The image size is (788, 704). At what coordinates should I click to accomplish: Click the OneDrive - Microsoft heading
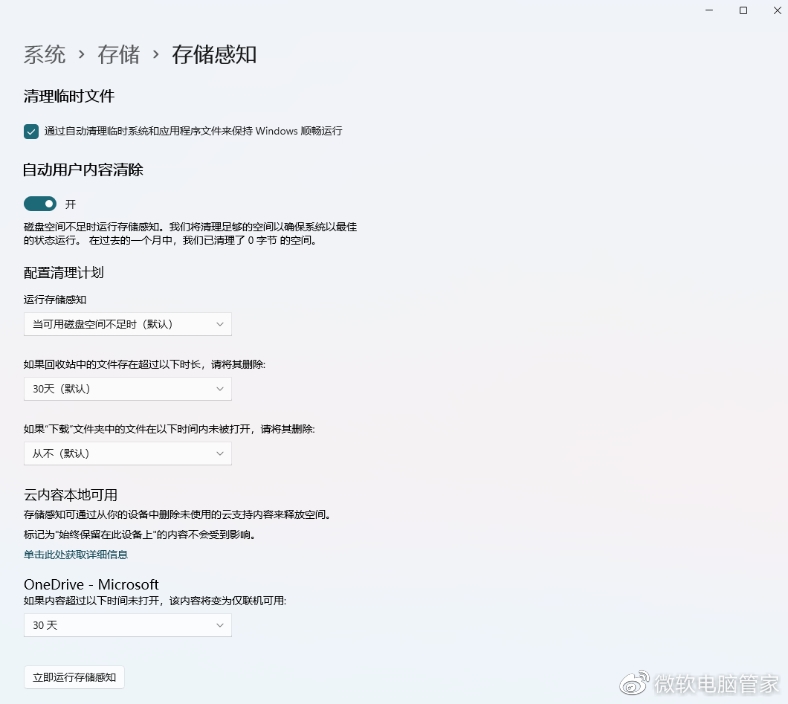pos(91,584)
